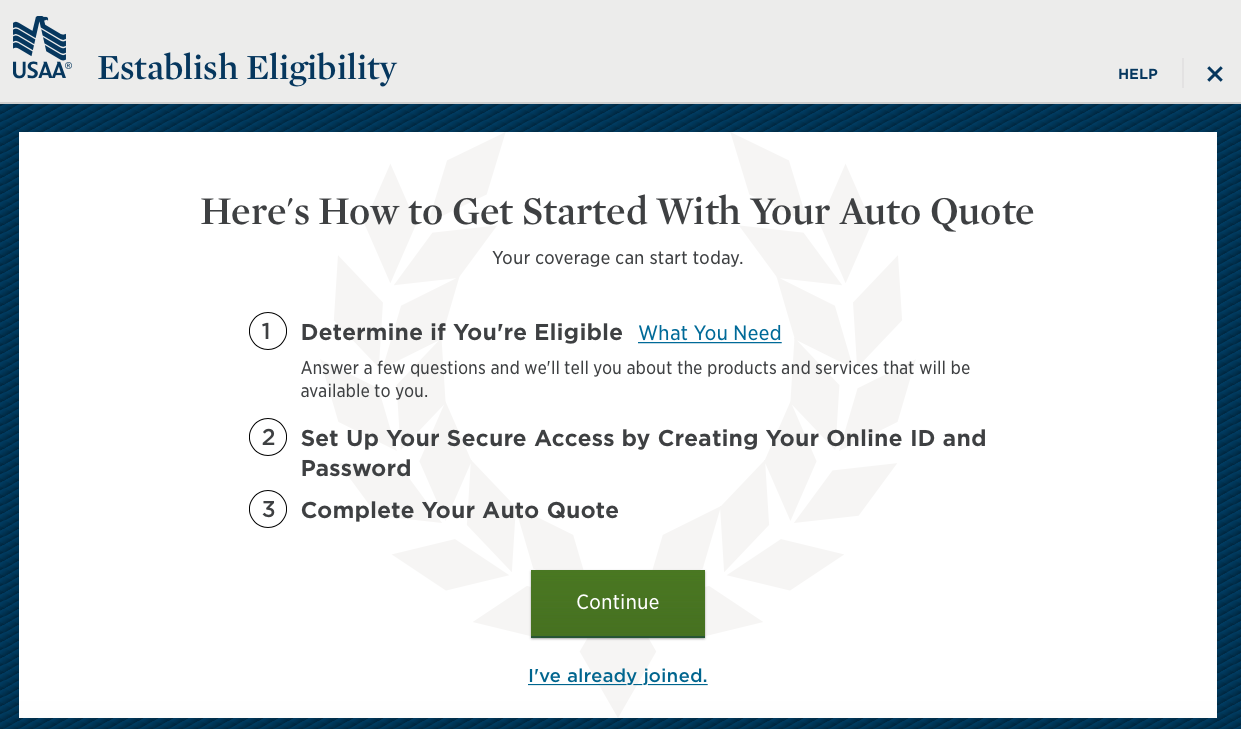Select the step 1 circle indicator
Viewport: 1241px width, 729px height.
tap(267, 331)
